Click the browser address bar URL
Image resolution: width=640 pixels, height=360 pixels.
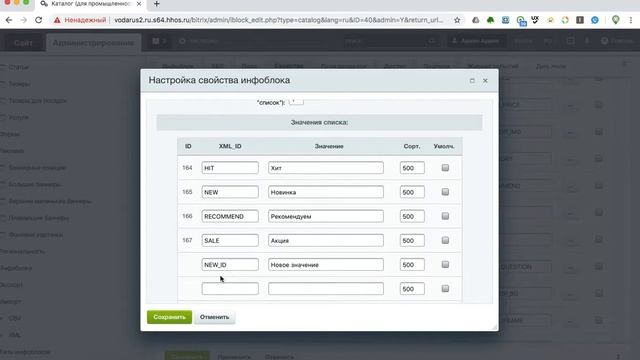[x=278, y=20]
